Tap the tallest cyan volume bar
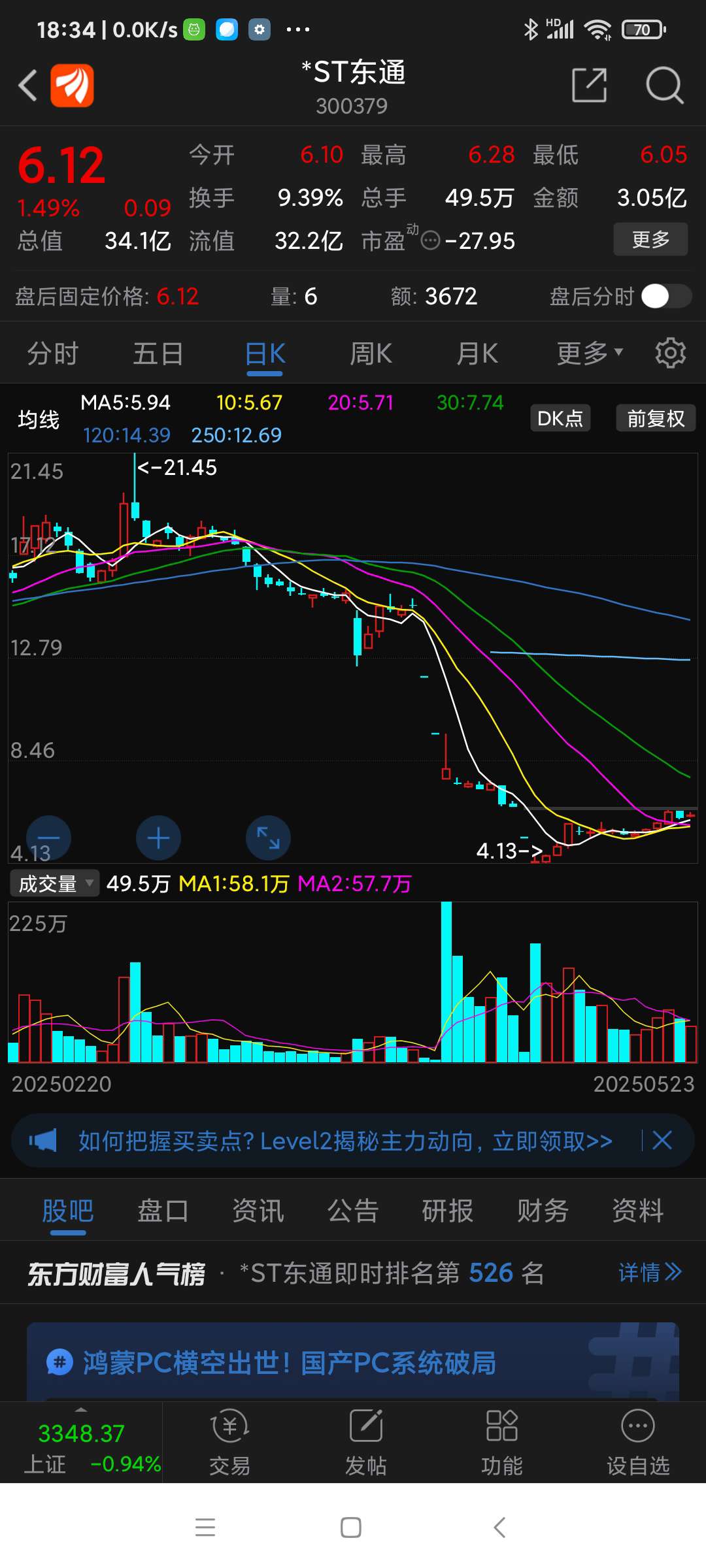706x1568 pixels. tap(446, 982)
